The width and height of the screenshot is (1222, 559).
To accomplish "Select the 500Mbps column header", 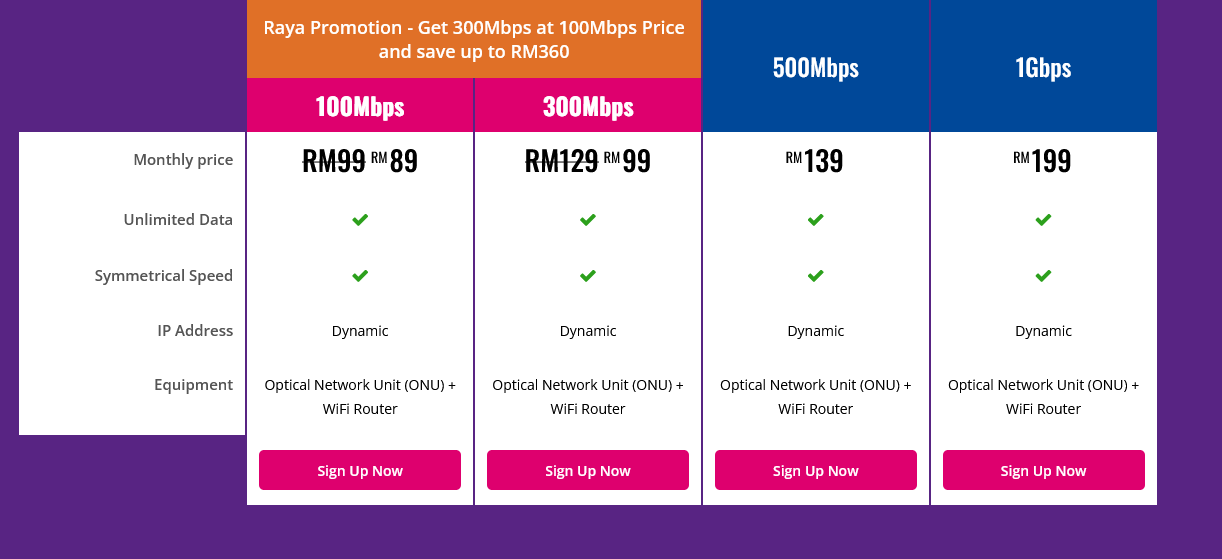I will tap(816, 66).
